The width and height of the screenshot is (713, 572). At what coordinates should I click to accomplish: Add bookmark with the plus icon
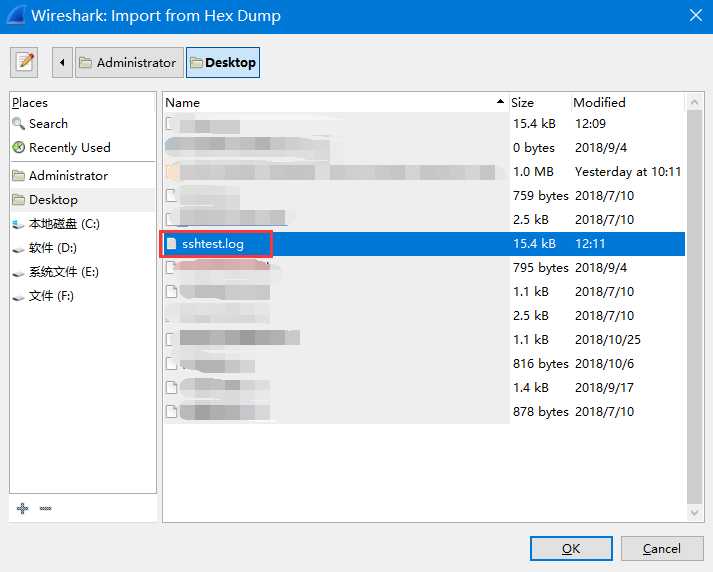pyautogui.click(x=23, y=508)
